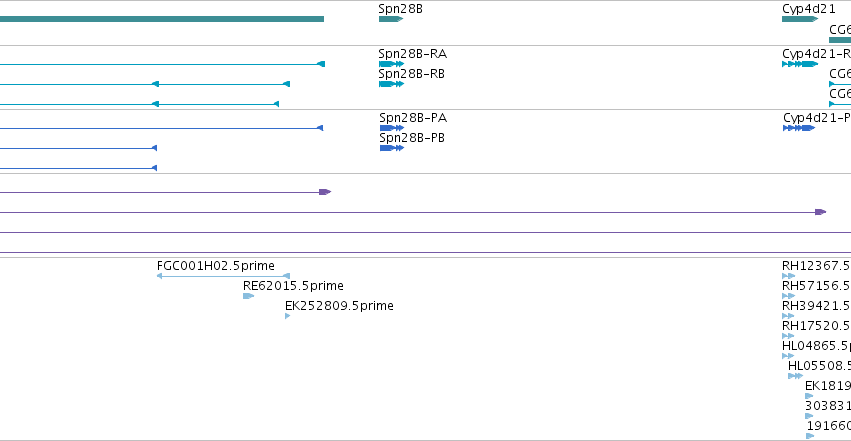
Task: Select the Cyp4d21 gene arrow feature
Action: click(800, 19)
